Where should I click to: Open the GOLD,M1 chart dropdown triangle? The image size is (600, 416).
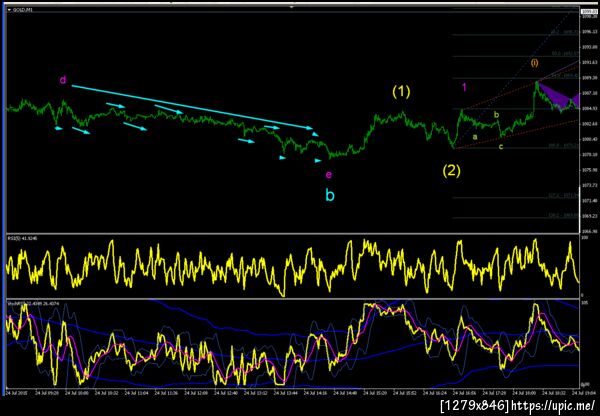pos(9,10)
